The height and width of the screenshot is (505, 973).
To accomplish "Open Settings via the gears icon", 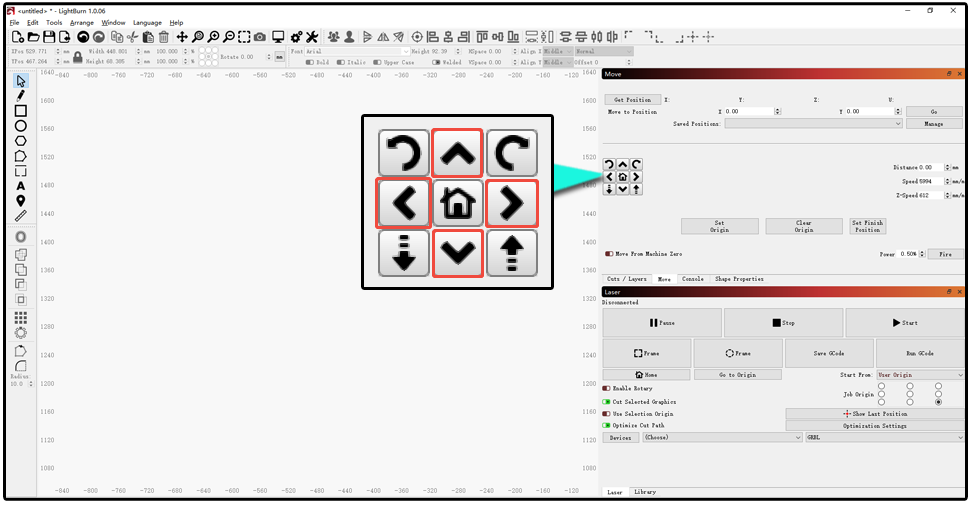I will coord(297,37).
